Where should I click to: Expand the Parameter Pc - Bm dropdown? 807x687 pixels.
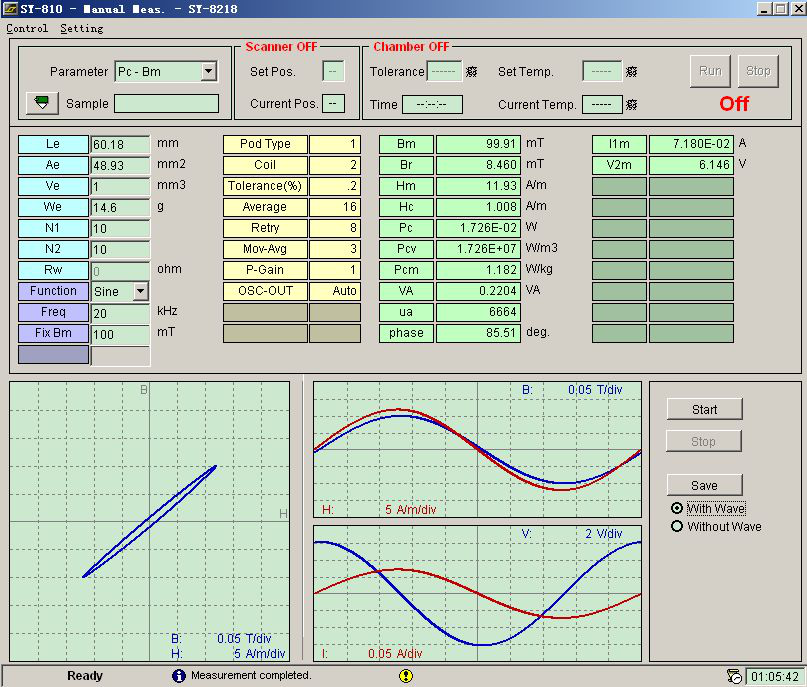click(x=208, y=71)
